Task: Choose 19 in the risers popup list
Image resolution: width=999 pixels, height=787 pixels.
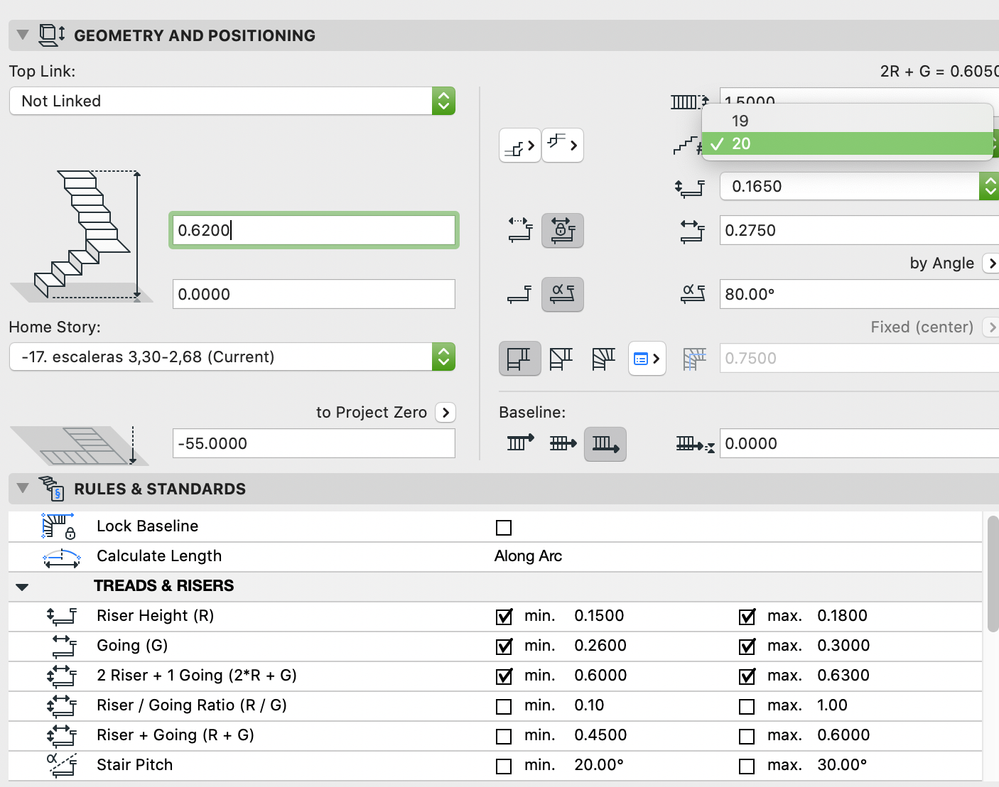Action: point(847,120)
